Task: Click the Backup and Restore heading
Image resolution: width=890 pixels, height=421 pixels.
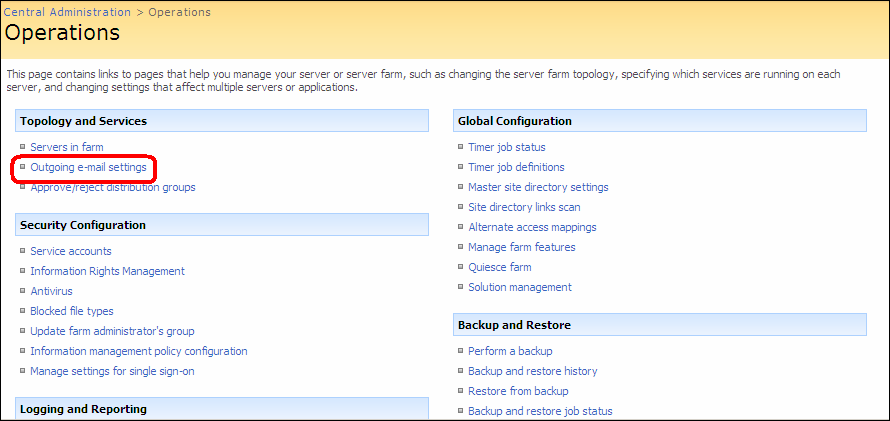Action: 514,325
